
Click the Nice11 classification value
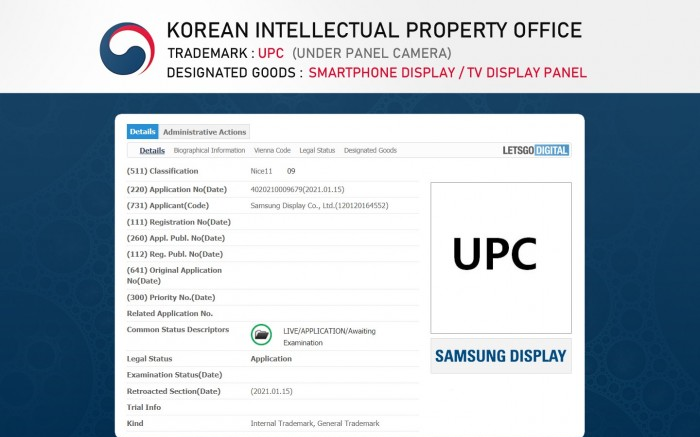[x=261, y=171]
